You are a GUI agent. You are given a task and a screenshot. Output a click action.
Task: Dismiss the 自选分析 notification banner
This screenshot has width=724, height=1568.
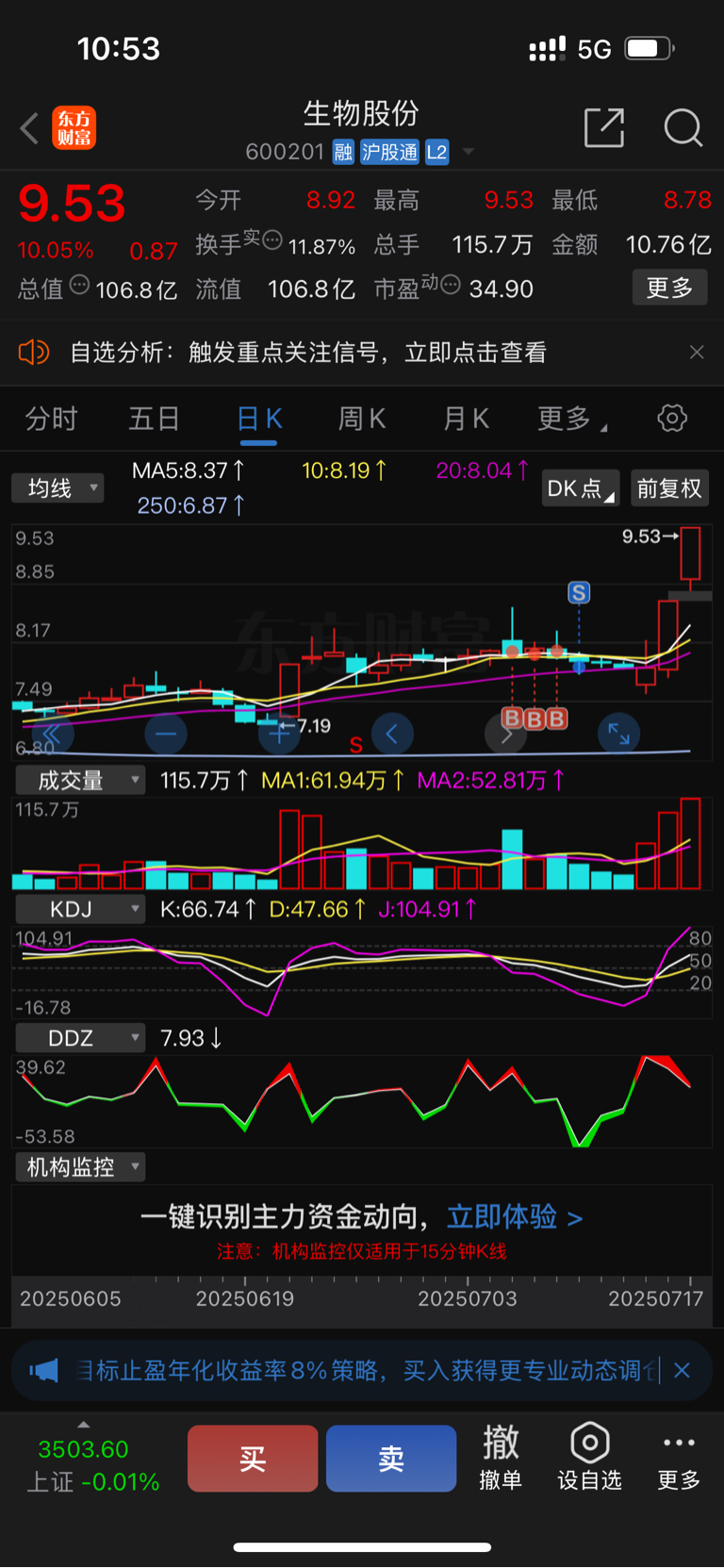click(x=697, y=353)
